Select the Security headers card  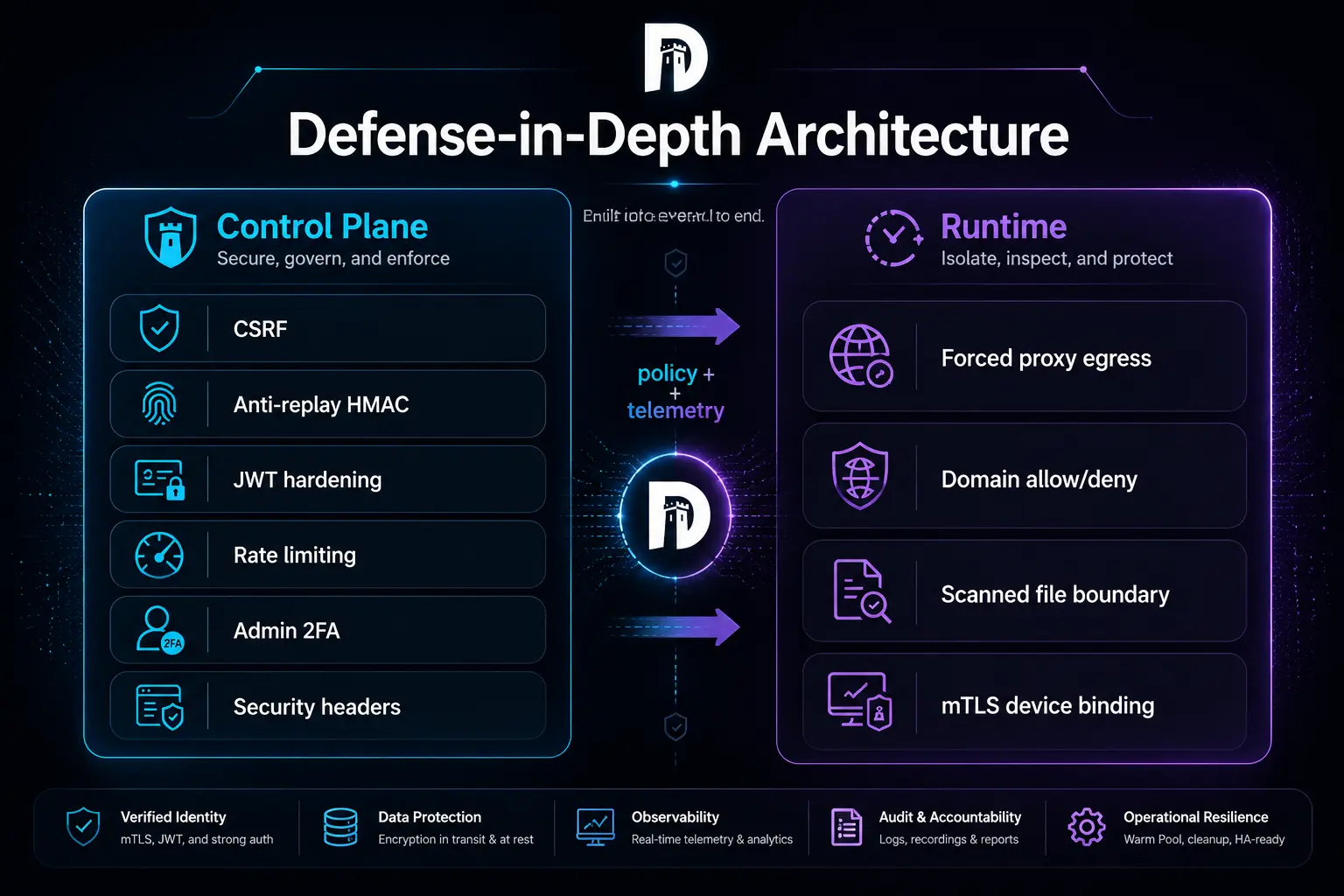point(328,706)
